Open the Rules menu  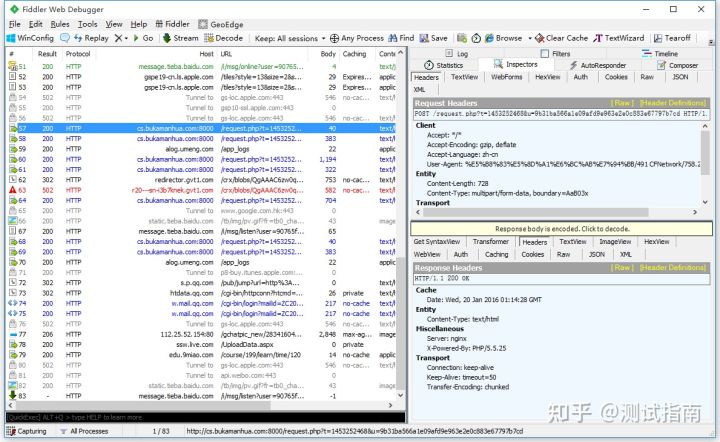click(60, 24)
